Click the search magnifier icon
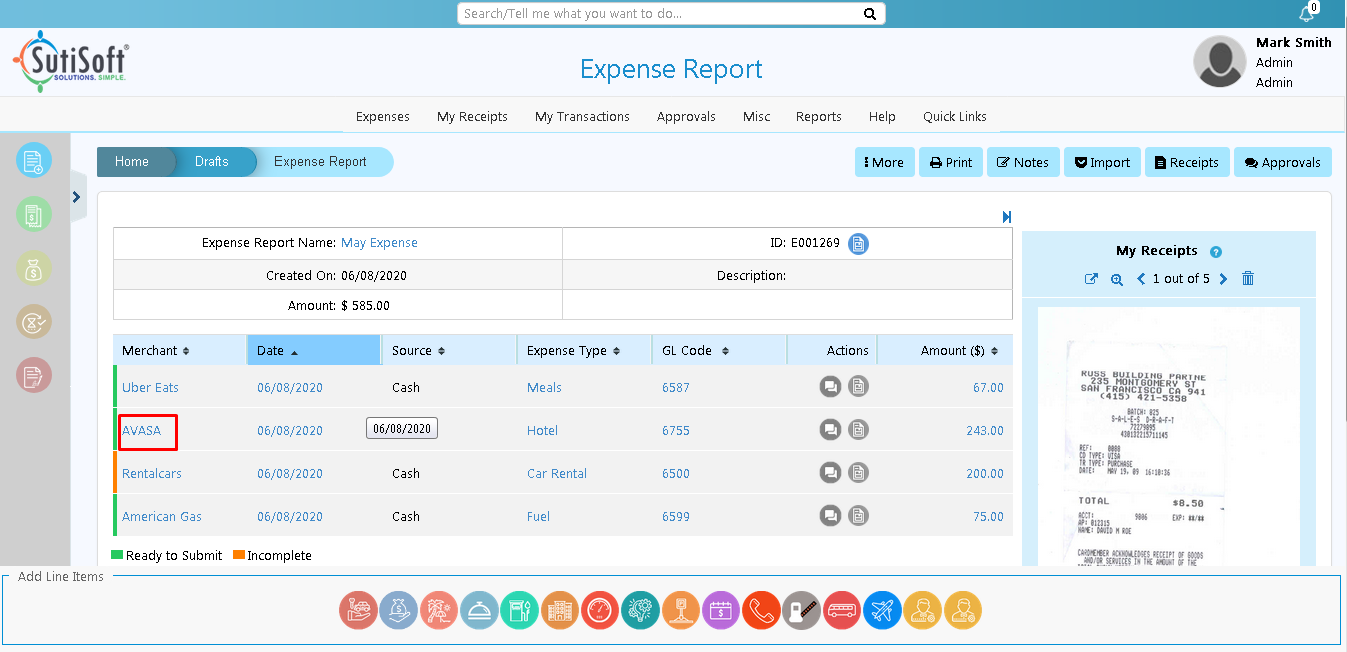The width and height of the screenshot is (1347, 652). coord(870,14)
